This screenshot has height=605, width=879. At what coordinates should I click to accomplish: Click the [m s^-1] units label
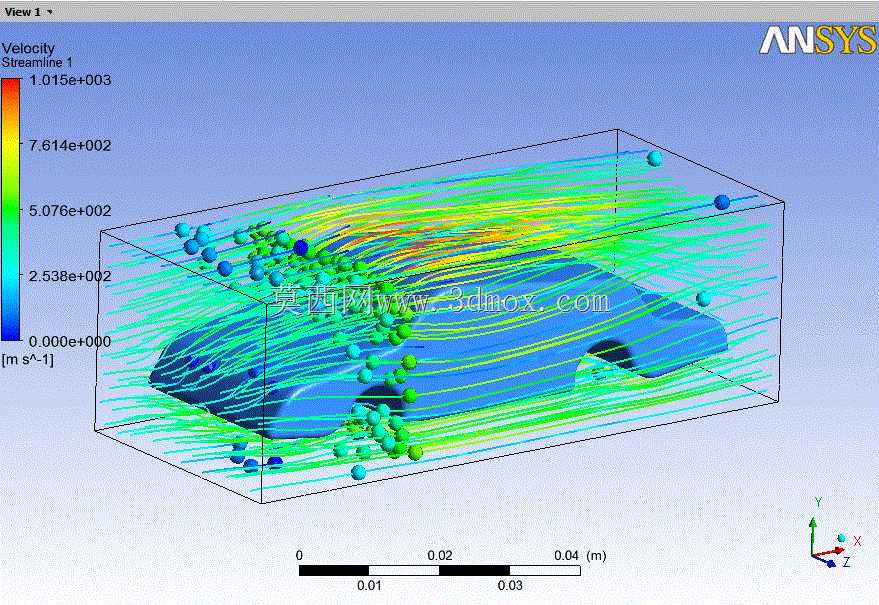(x=28, y=359)
